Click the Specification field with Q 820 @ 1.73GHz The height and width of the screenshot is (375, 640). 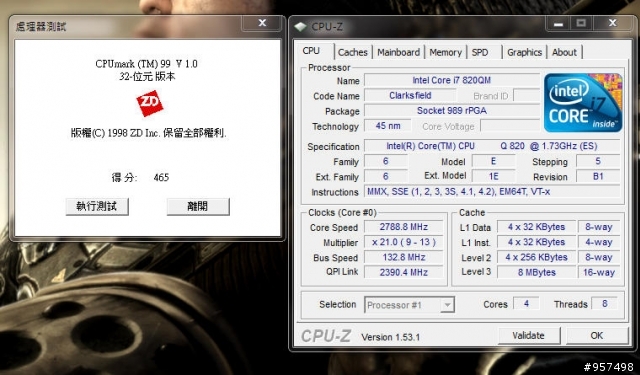coord(492,146)
